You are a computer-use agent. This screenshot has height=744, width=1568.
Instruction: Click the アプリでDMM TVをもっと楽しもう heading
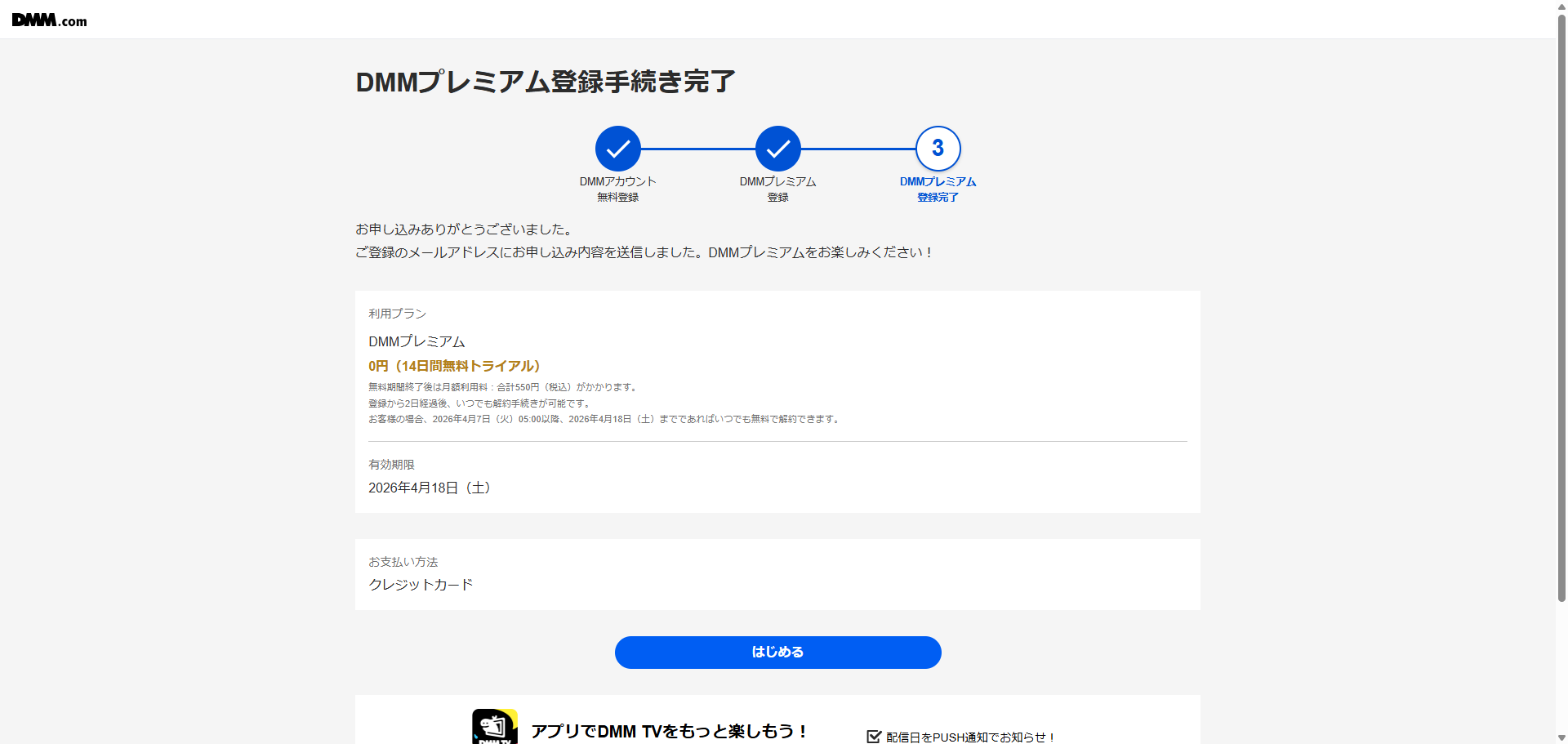click(670, 731)
